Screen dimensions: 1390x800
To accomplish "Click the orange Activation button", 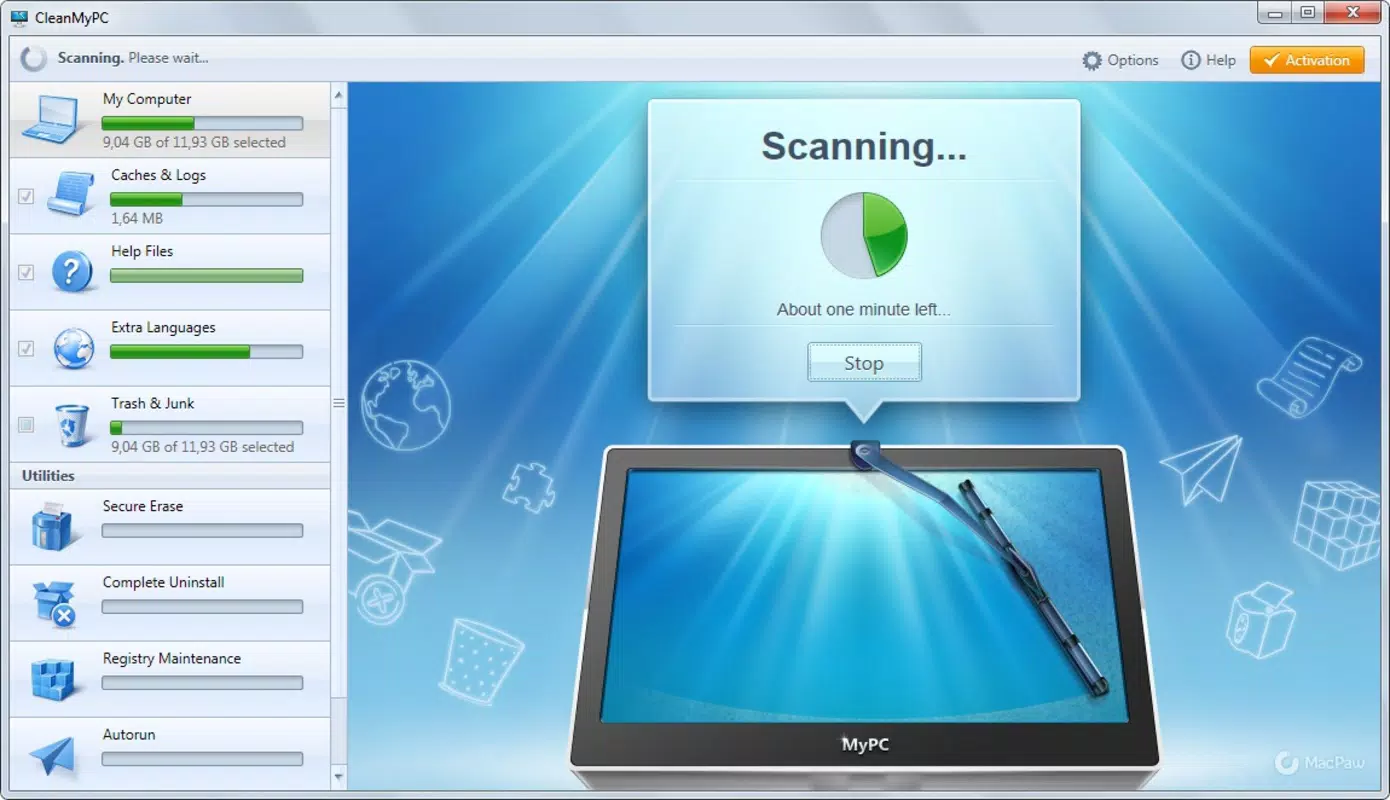I will point(1307,60).
